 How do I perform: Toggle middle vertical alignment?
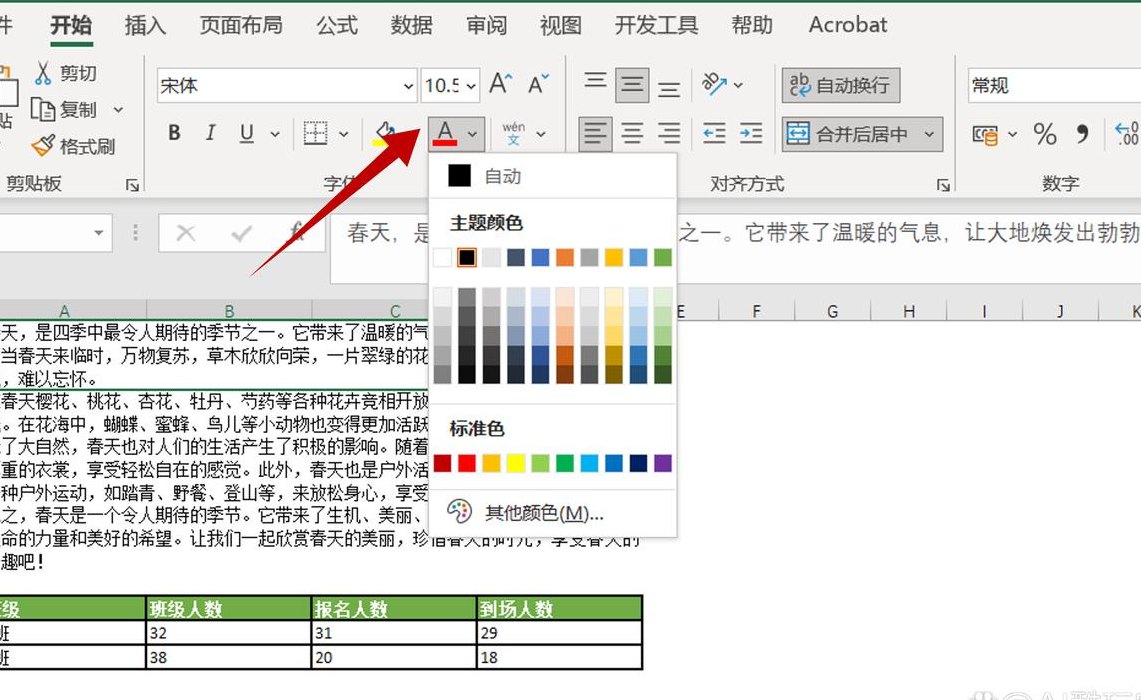(632, 84)
